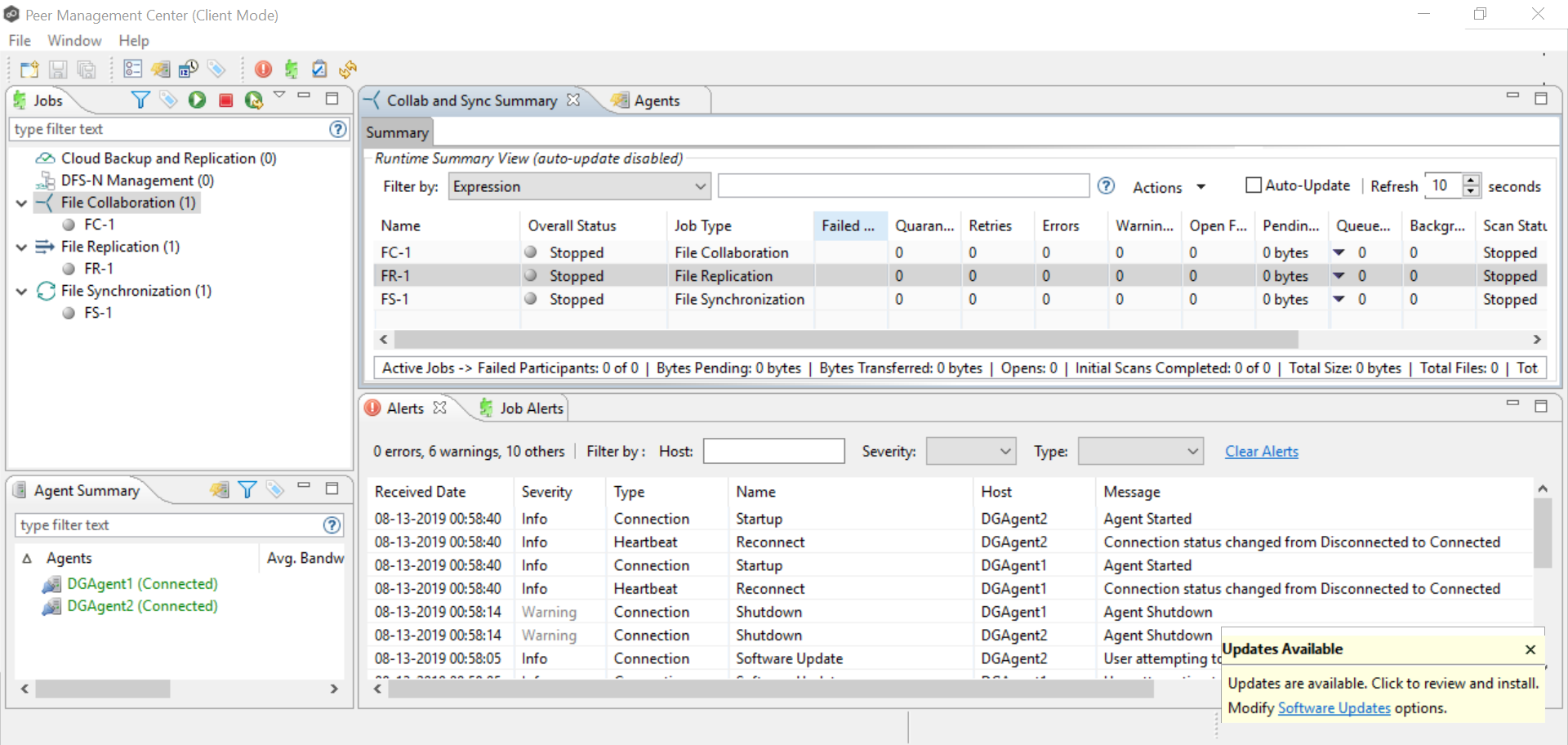
Task: Click the new job wizard toolbar icon
Action: pyautogui.click(x=29, y=70)
